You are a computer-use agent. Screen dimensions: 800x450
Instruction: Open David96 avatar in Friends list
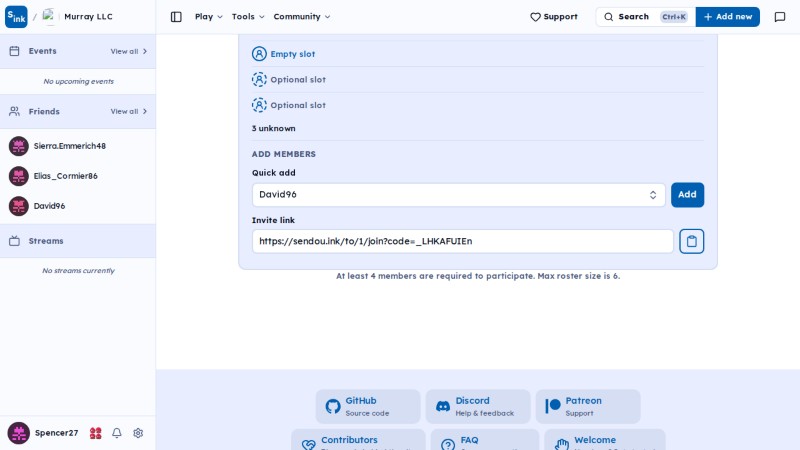(x=19, y=206)
